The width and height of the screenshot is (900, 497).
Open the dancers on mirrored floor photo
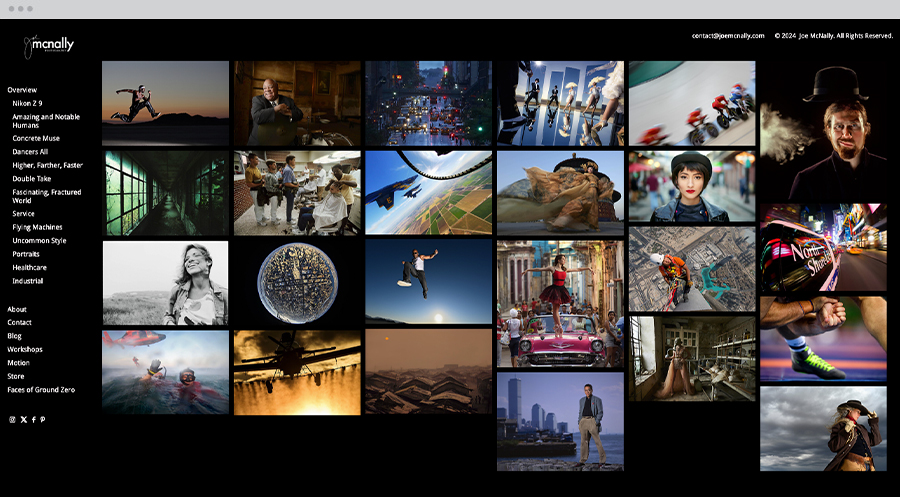pyautogui.click(x=560, y=103)
